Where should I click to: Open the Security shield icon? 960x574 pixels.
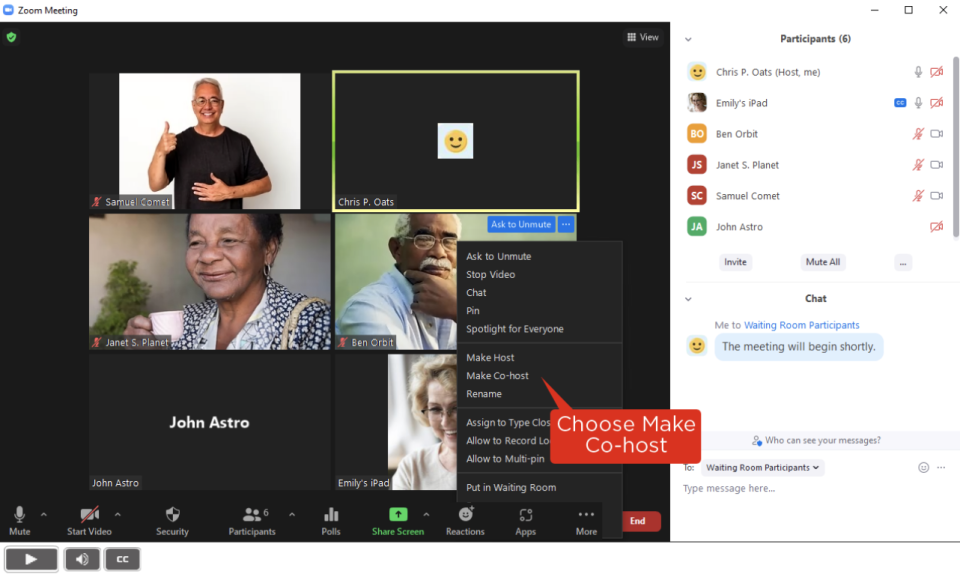point(172,515)
